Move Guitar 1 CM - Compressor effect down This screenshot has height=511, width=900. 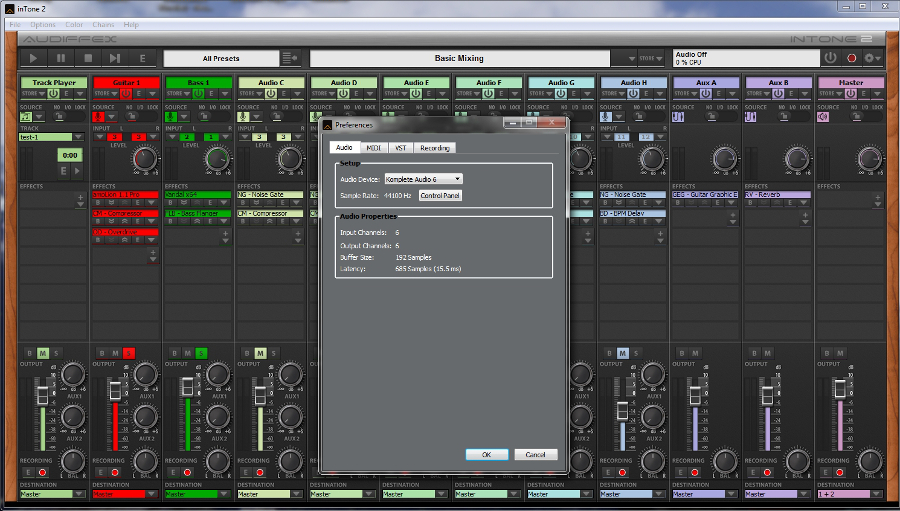111,221
